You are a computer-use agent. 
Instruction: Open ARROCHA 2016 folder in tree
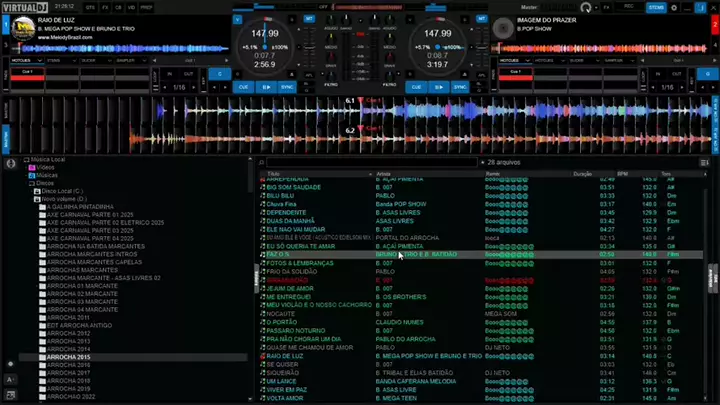[x=68, y=365]
